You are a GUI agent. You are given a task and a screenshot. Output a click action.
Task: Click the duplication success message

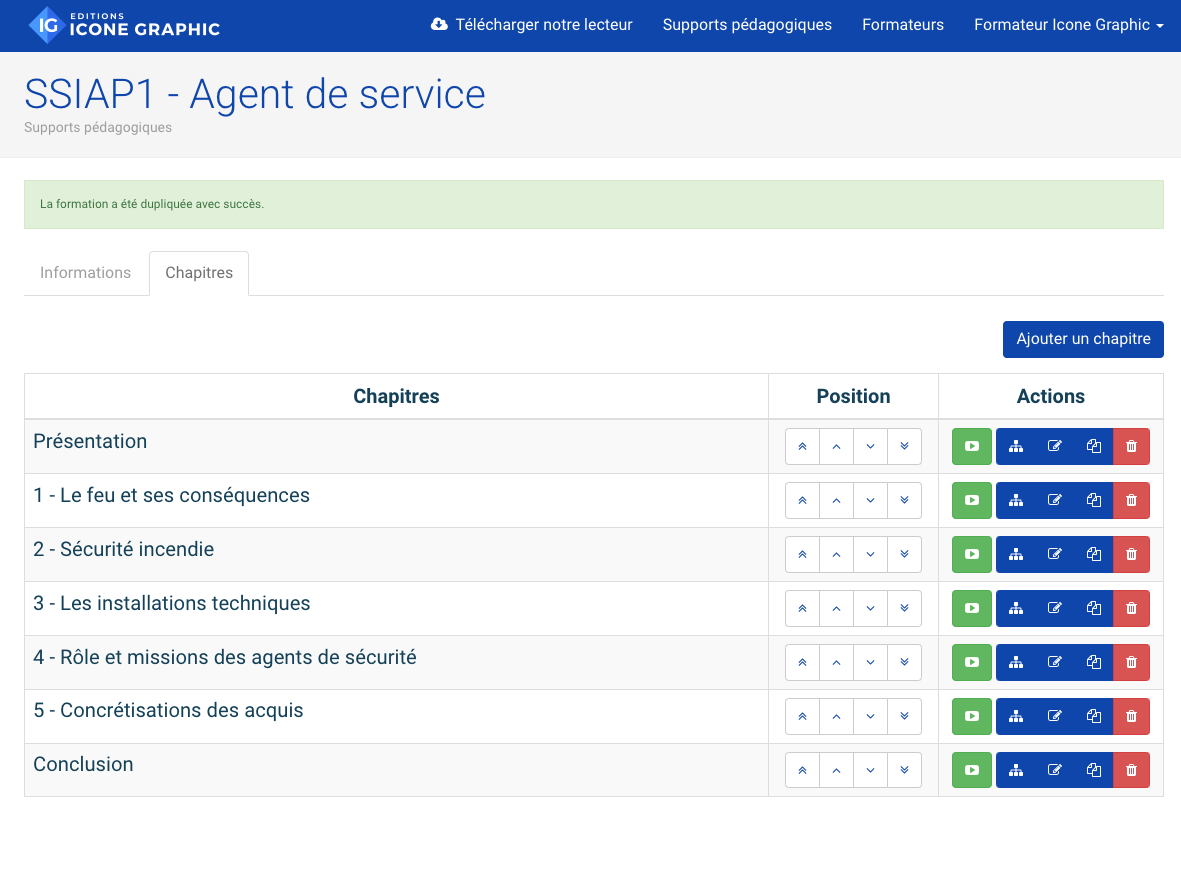tap(152, 204)
